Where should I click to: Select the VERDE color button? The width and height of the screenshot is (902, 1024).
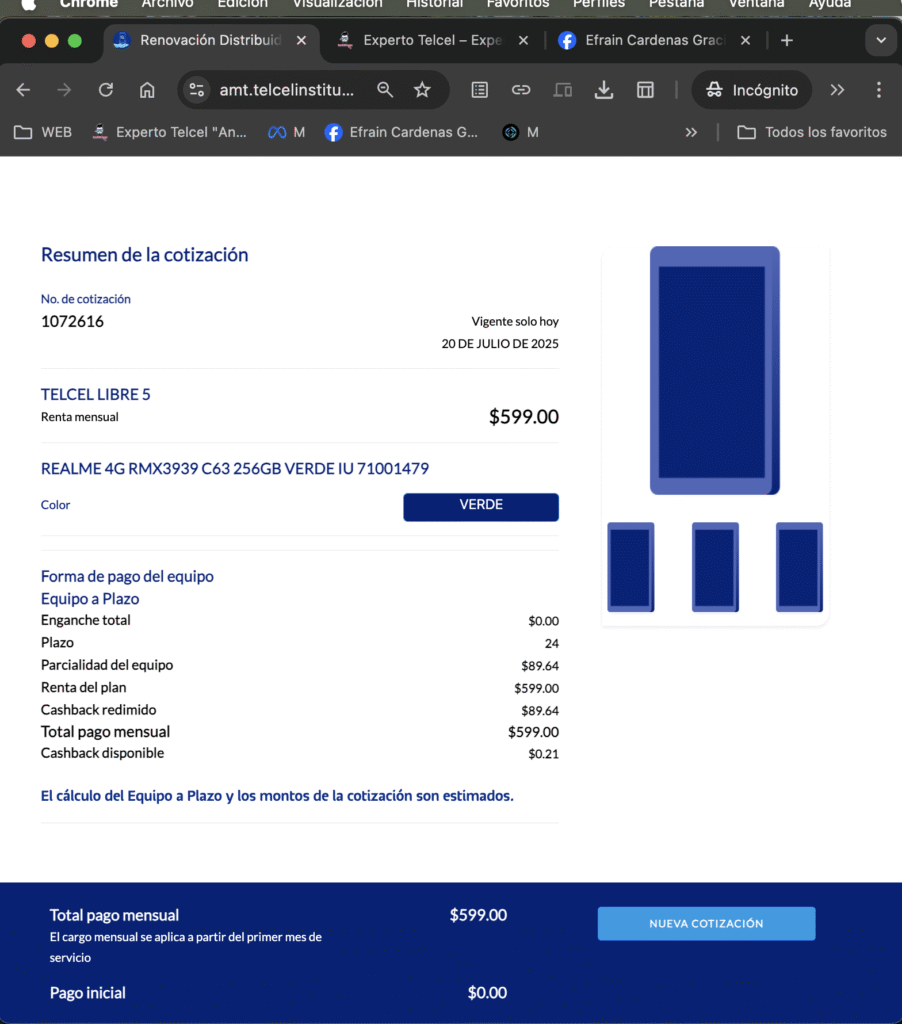481,507
